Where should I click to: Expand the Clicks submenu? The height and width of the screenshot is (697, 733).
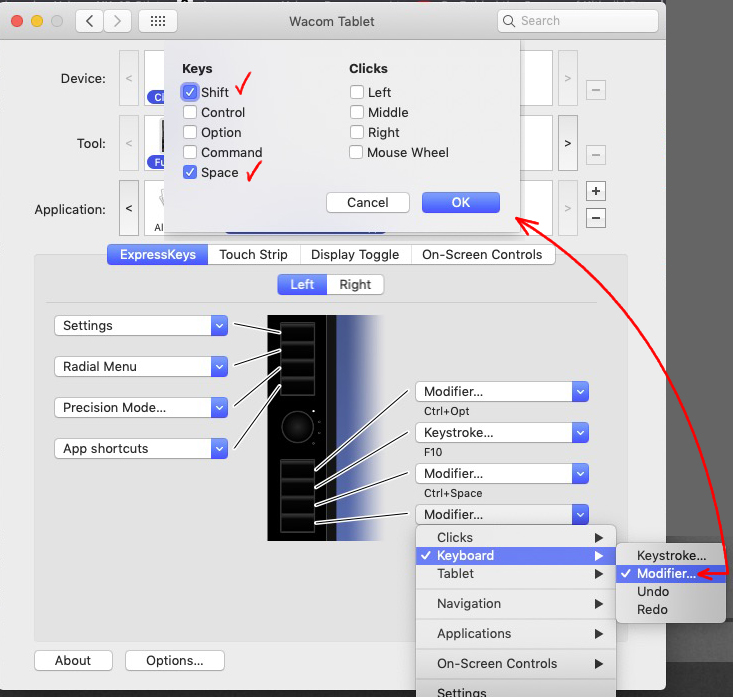516,538
